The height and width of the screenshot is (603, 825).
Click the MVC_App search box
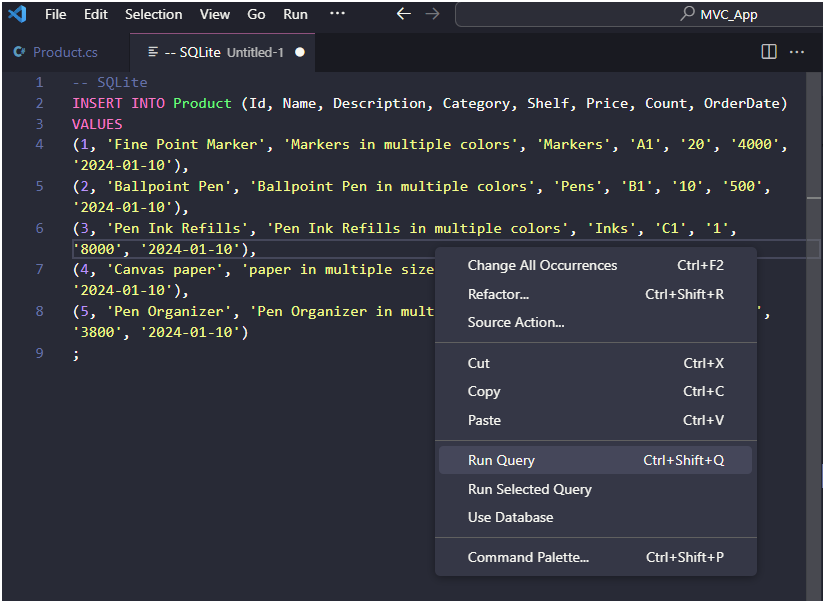pos(637,14)
